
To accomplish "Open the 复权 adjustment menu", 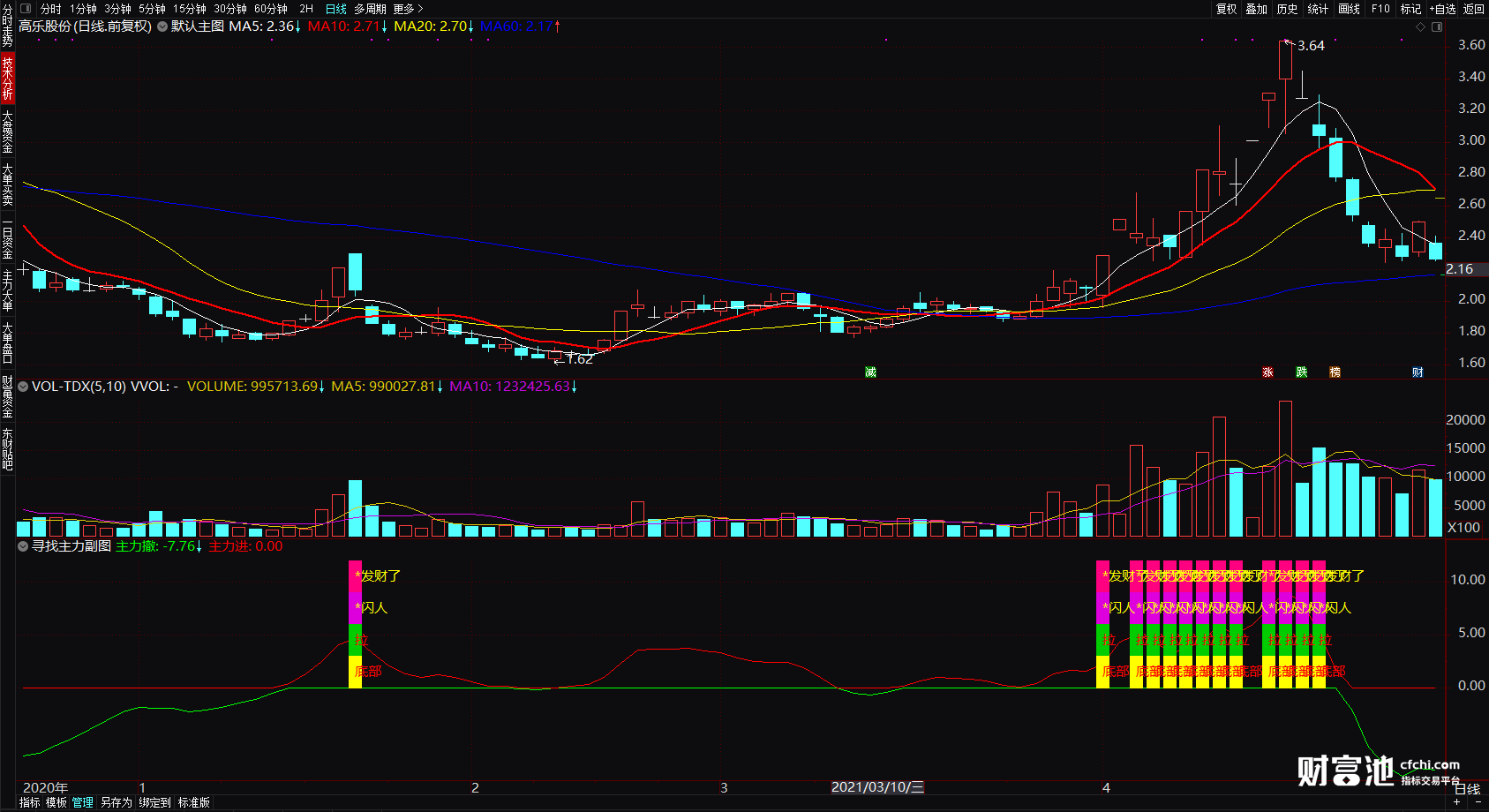I will tap(1226, 8).
